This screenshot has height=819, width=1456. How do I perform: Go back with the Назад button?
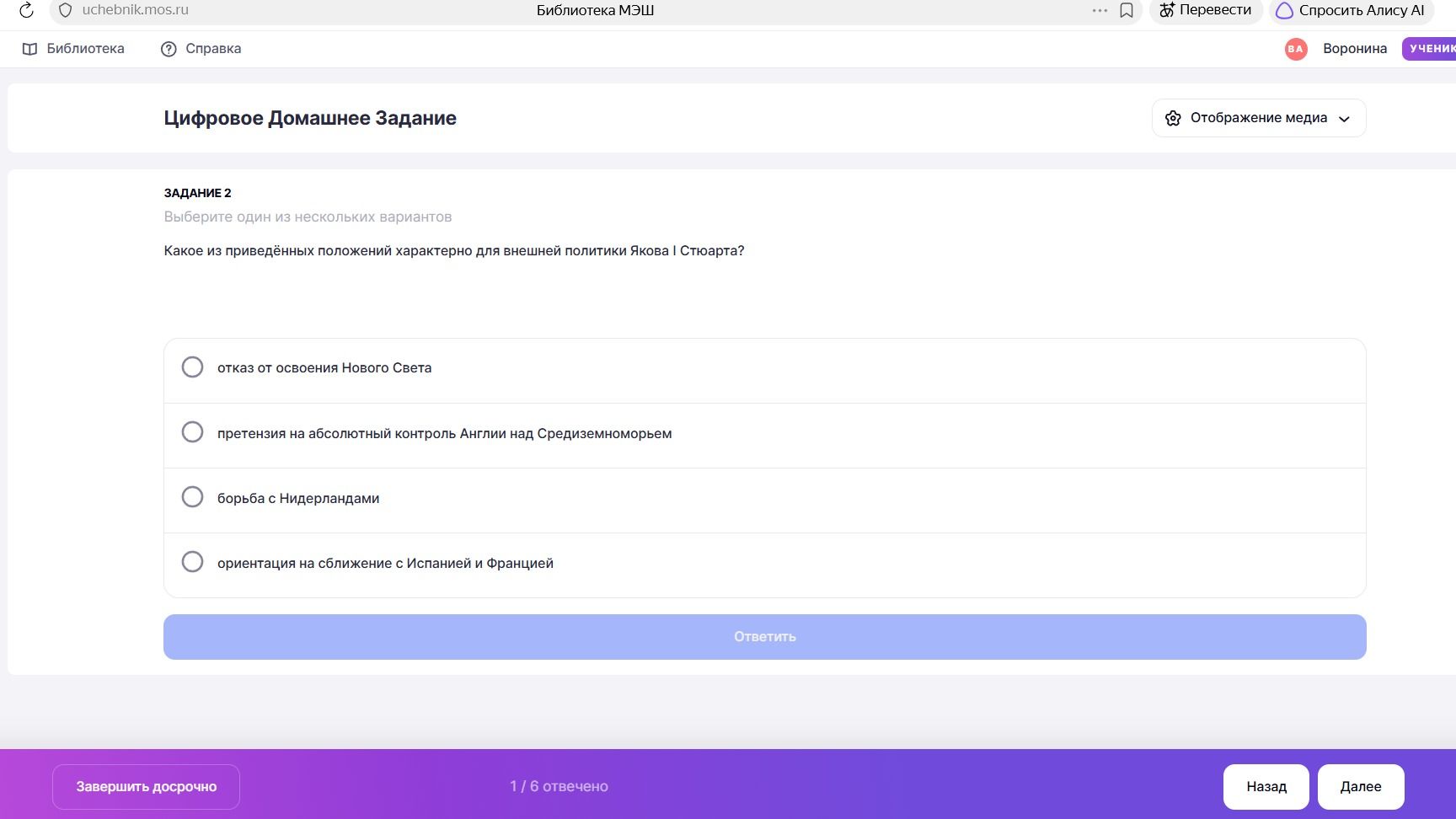pyautogui.click(x=1266, y=787)
